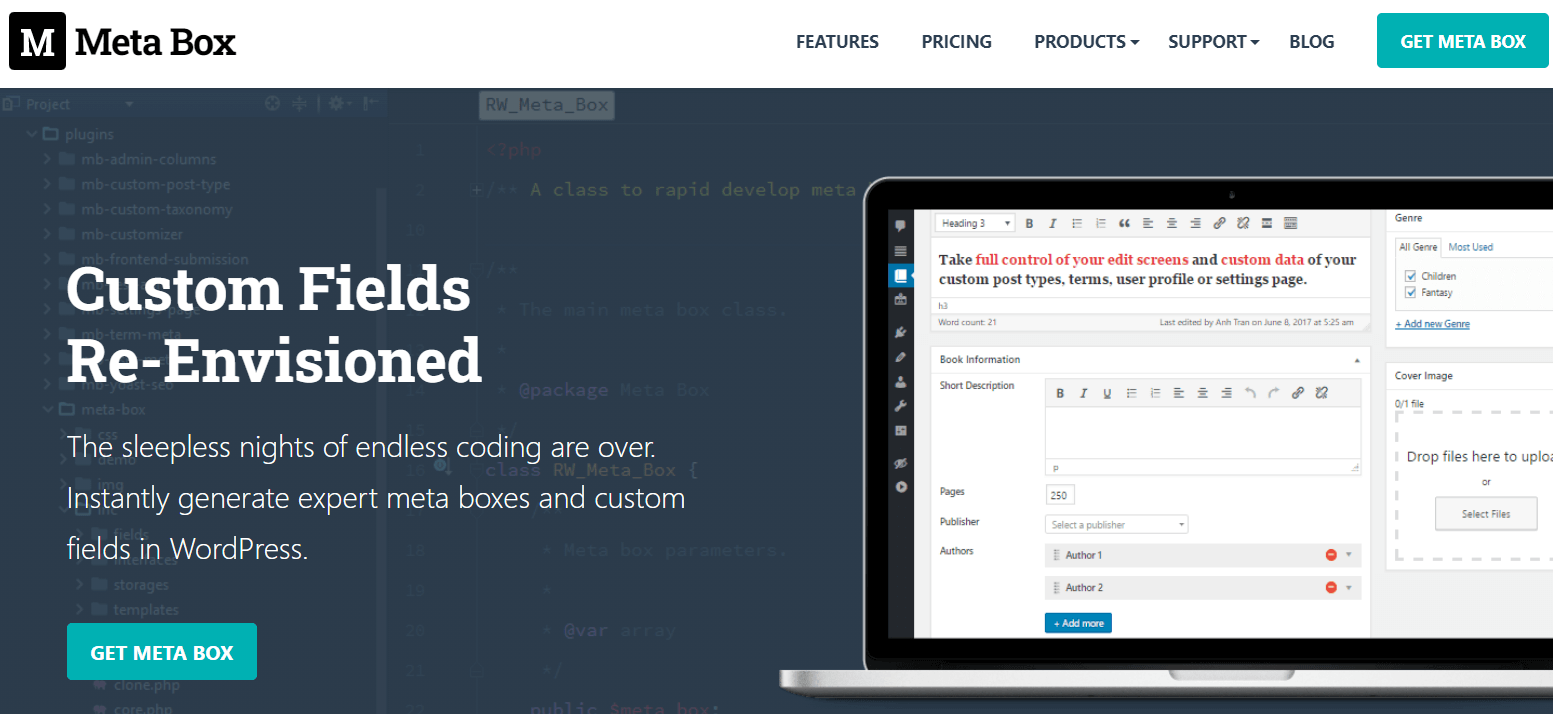This screenshot has height=714, width=1553.
Task: Click the Author 1 drag handle
Action: pos(1056,555)
